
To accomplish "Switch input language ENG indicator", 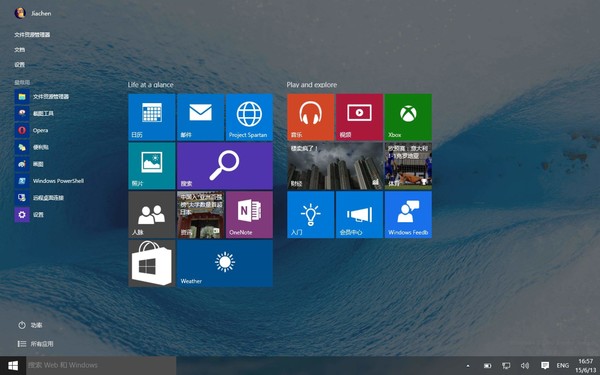I will click(x=562, y=366).
